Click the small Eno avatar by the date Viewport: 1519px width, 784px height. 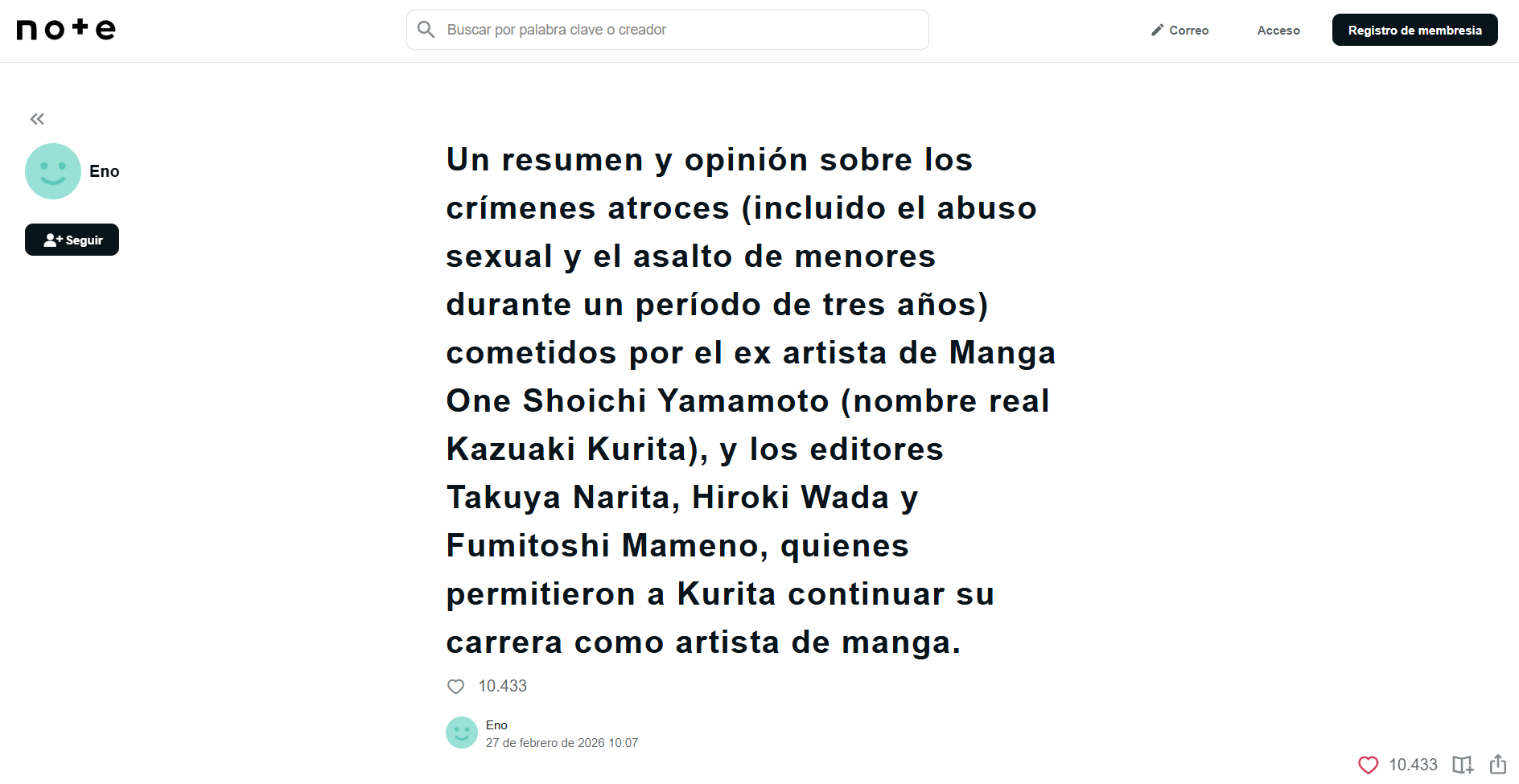pos(462,733)
